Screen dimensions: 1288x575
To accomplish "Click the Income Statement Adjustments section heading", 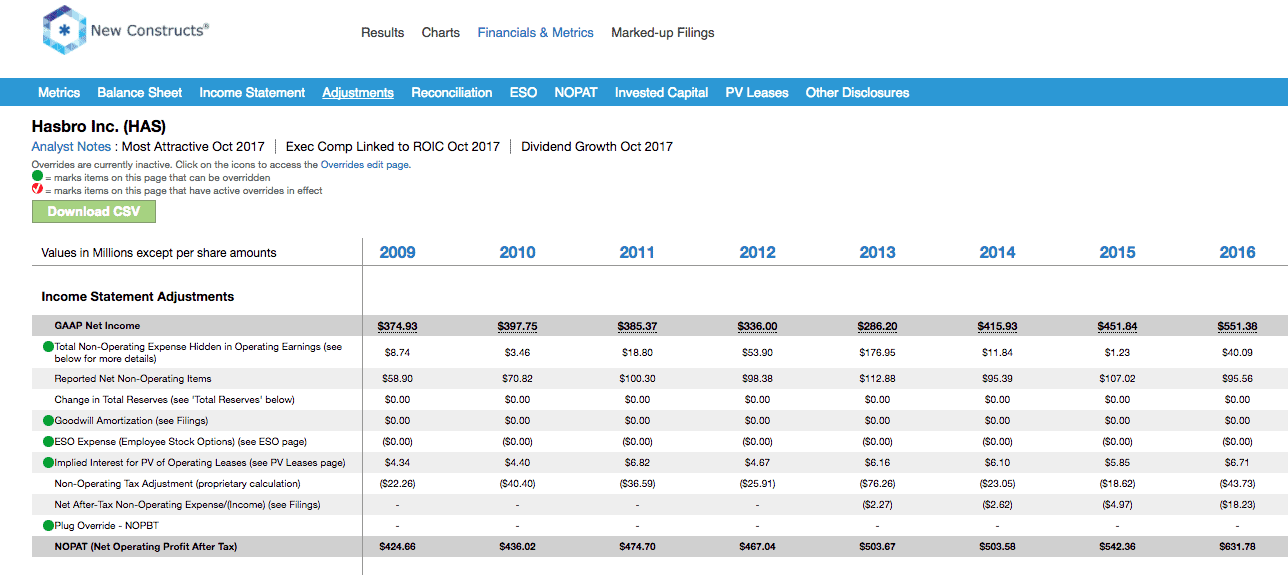I will [138, 297].
